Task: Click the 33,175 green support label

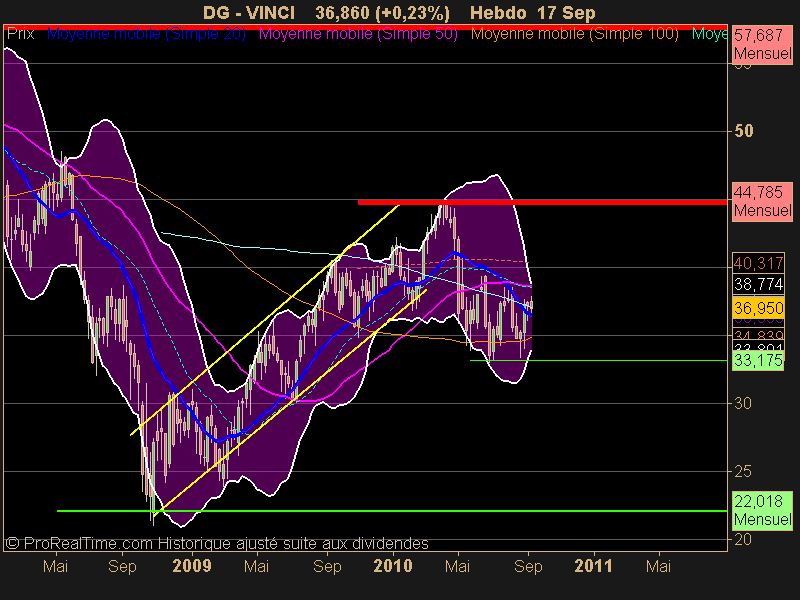Action: point(758,361)
